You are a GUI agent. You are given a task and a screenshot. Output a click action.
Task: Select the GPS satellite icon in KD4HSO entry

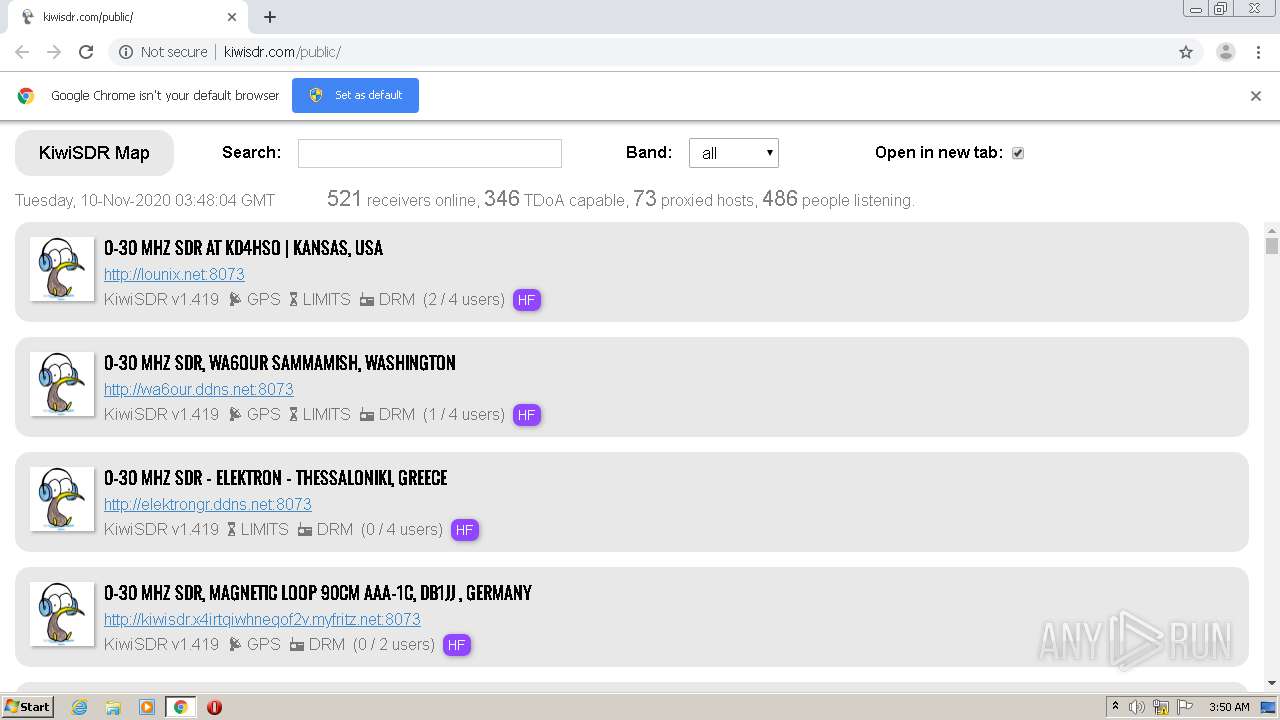(x=235, y=299)
